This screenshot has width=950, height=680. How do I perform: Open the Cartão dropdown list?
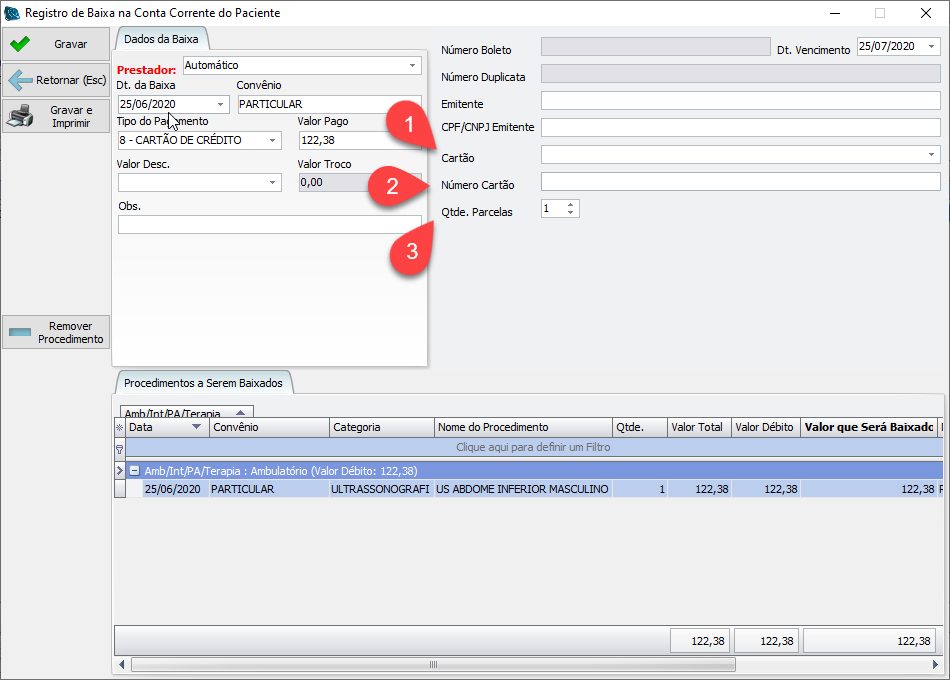pos(931,155)
